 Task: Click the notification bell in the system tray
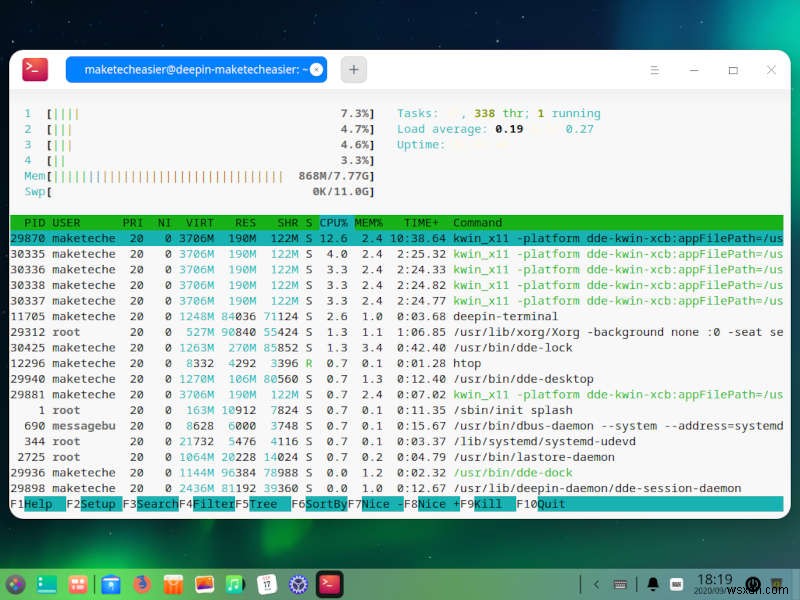pos(653,583)
